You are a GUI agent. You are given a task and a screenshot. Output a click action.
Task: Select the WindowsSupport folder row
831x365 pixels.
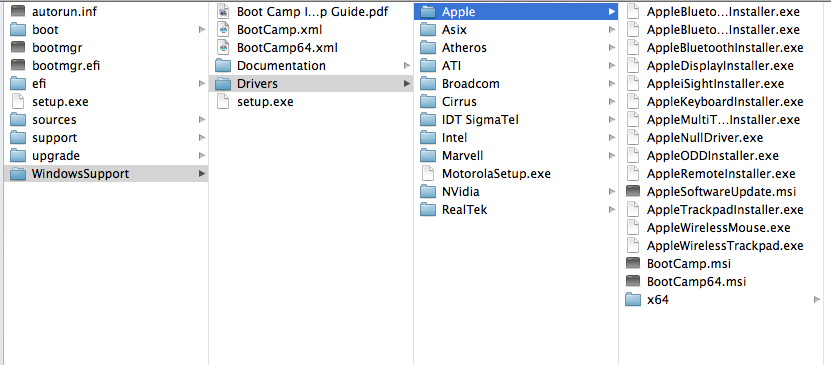[106, 173]
